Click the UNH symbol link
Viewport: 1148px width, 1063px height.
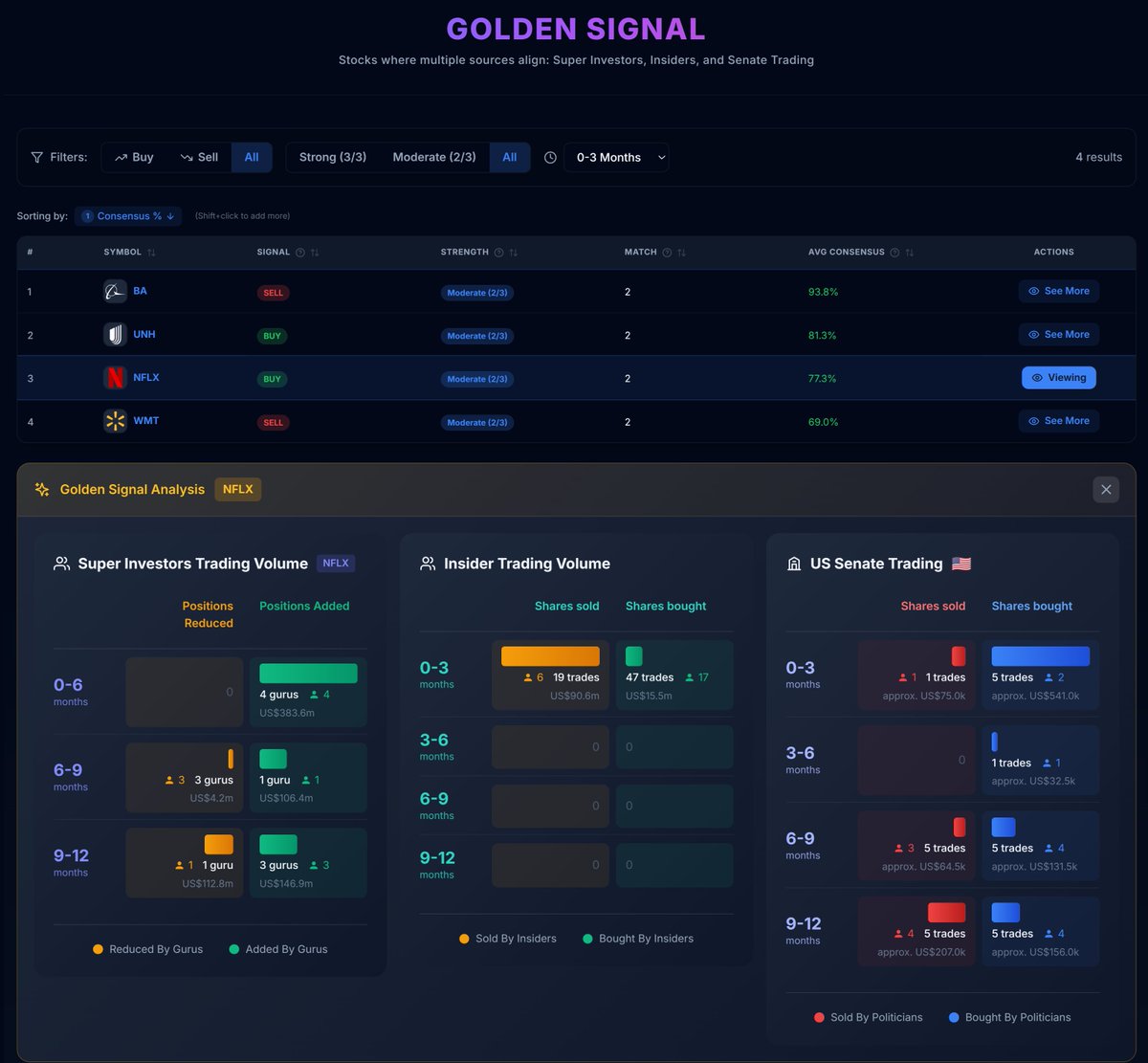(144, 334)
